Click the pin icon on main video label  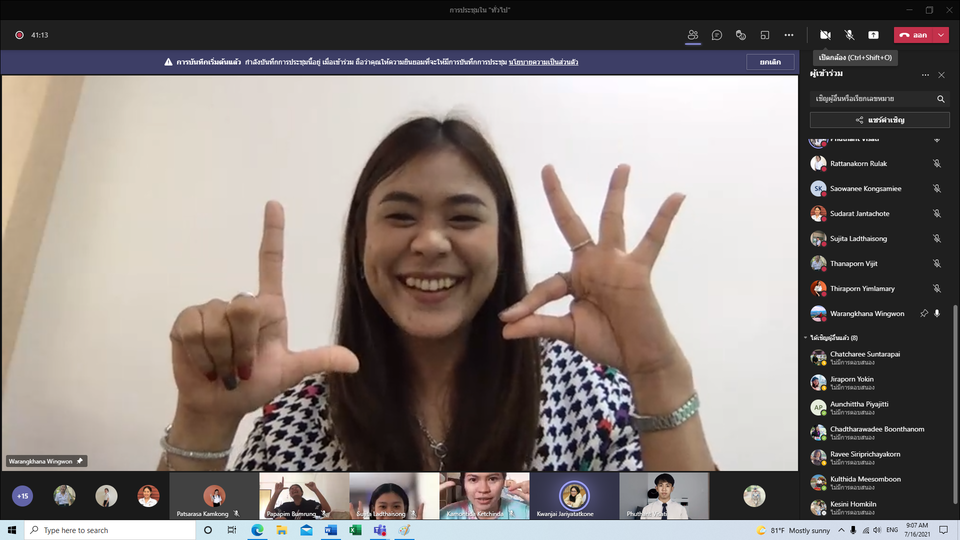pos(80,461)
